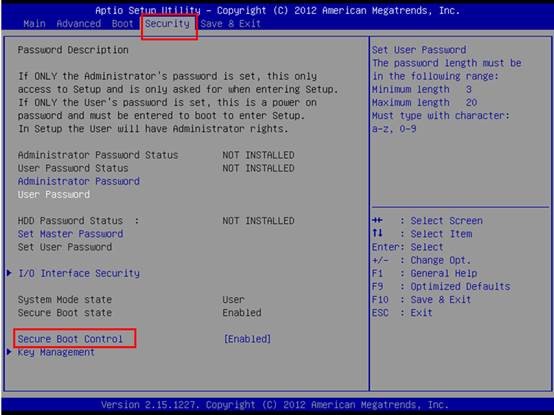This screenshot has height=415, width=554.
Task: Click the Maximum length 20 help line
Action: (x=425, y=102)
